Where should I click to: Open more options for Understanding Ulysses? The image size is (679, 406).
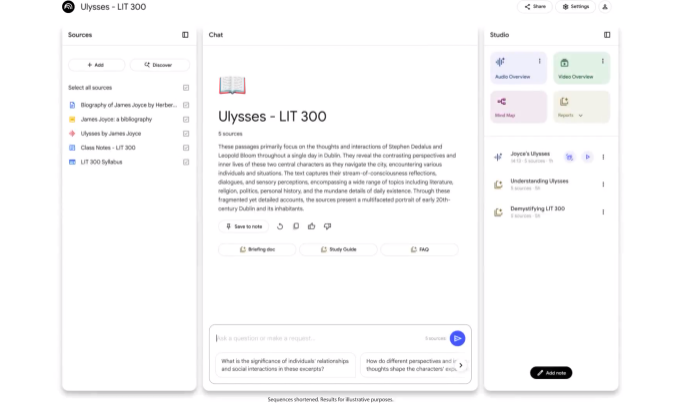603,184
